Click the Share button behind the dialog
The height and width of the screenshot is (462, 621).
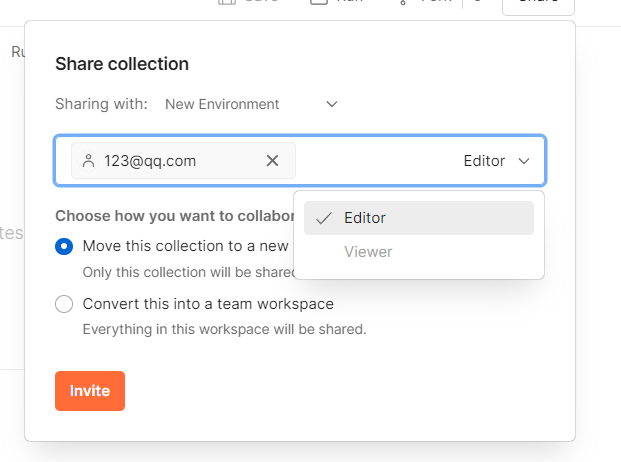click(x=538, y=5)
